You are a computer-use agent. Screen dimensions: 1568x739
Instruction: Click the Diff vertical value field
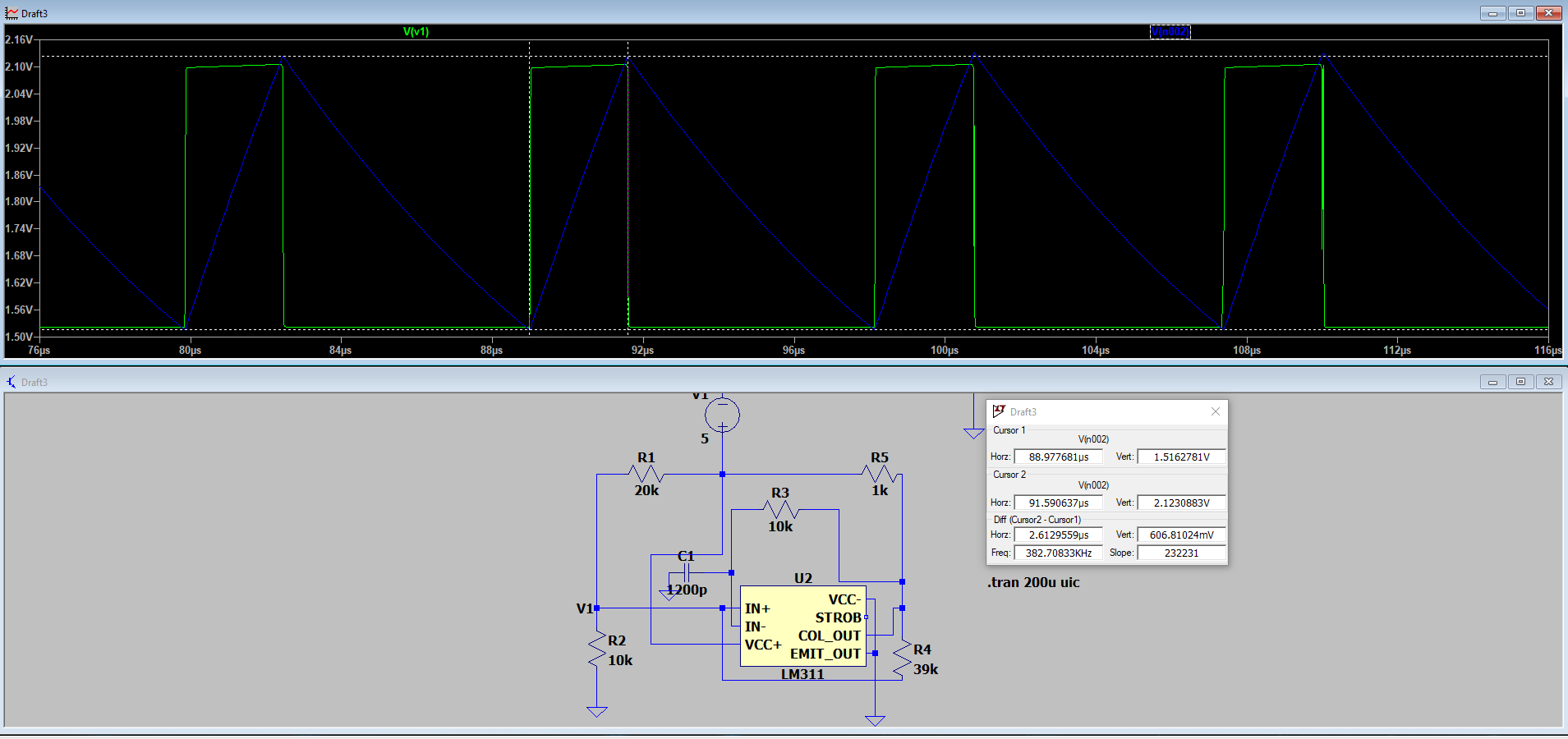click(1181, 535)
